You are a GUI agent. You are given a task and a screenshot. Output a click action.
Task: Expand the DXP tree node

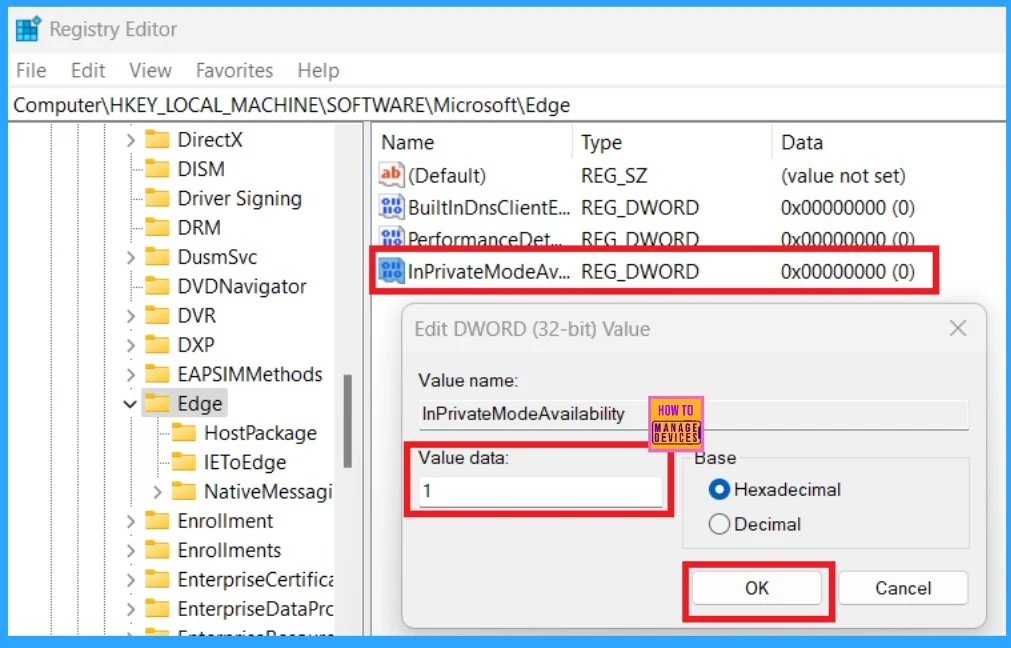(x=130, y=345)
